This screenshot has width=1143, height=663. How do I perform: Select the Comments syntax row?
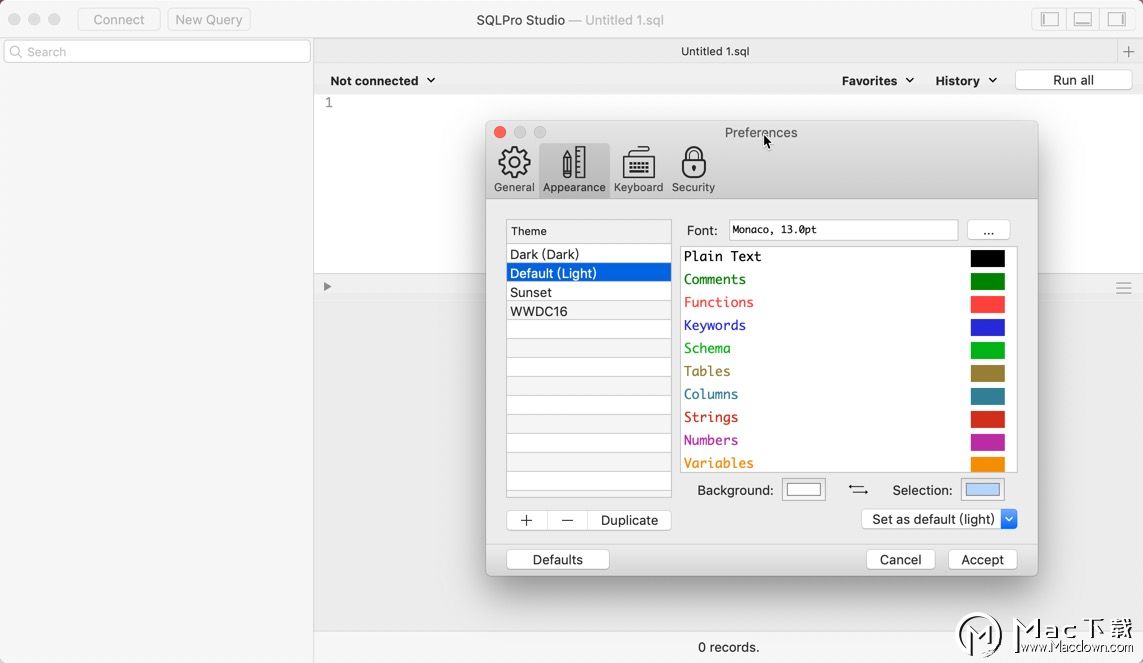click(x=848, y=280)
